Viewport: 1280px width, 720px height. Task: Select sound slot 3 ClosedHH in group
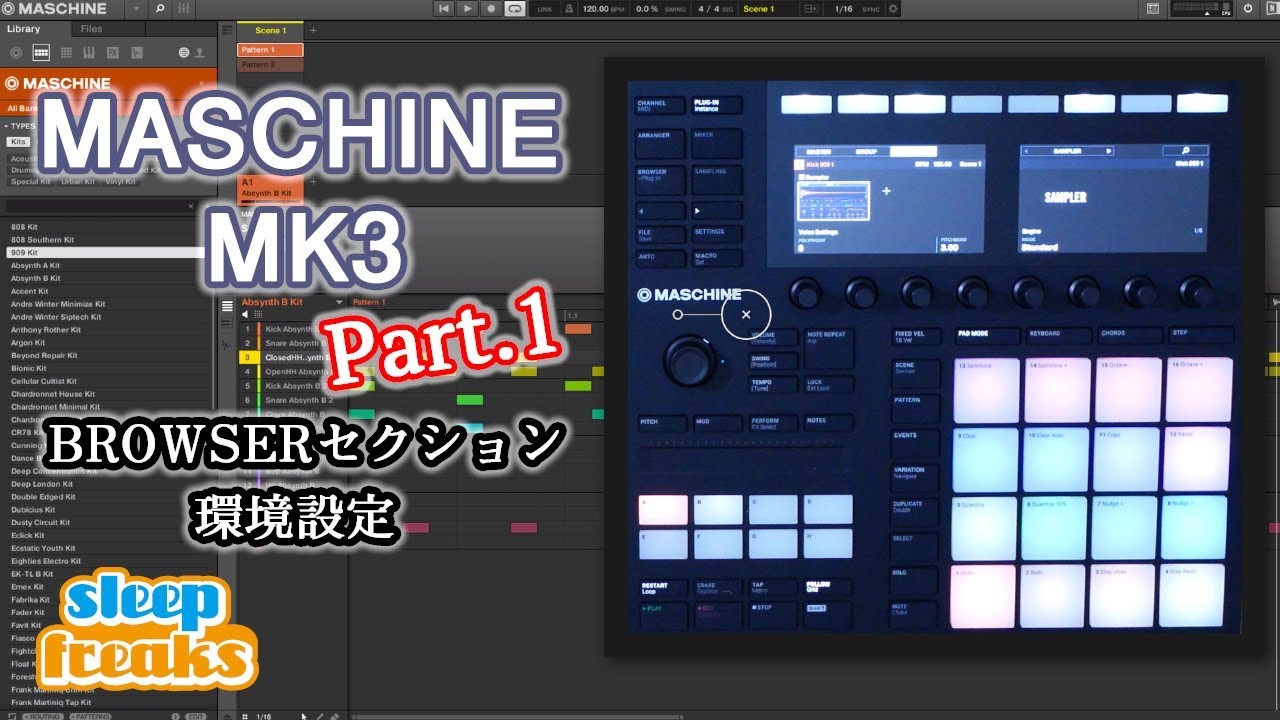pyautogui.click(x=293, y=357)
